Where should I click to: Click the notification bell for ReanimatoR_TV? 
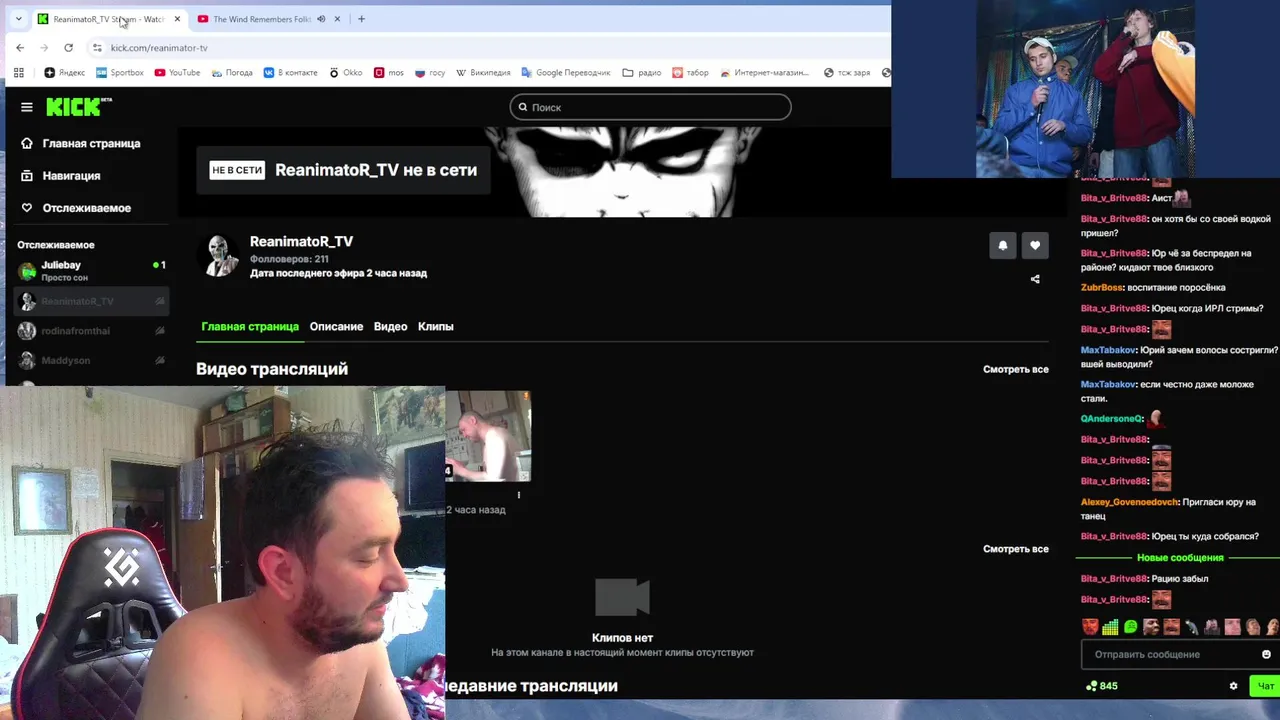coord(1003,245)
